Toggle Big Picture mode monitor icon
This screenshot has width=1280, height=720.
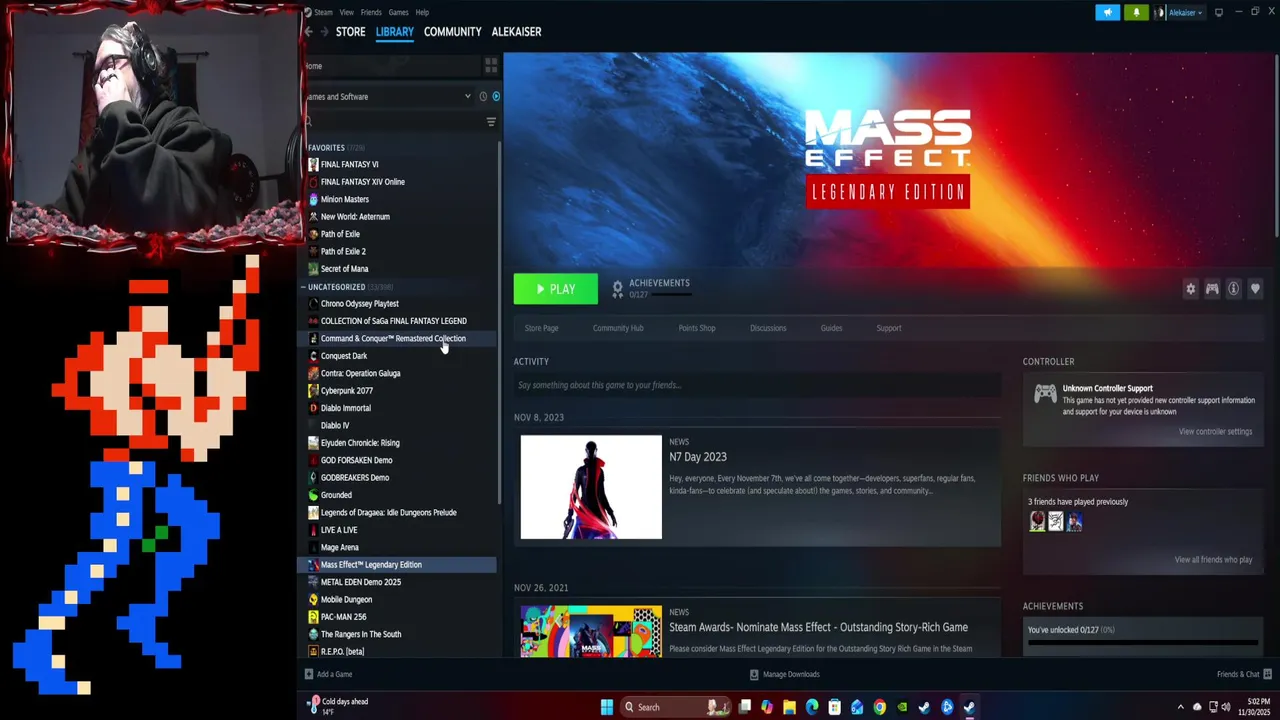1218,12
